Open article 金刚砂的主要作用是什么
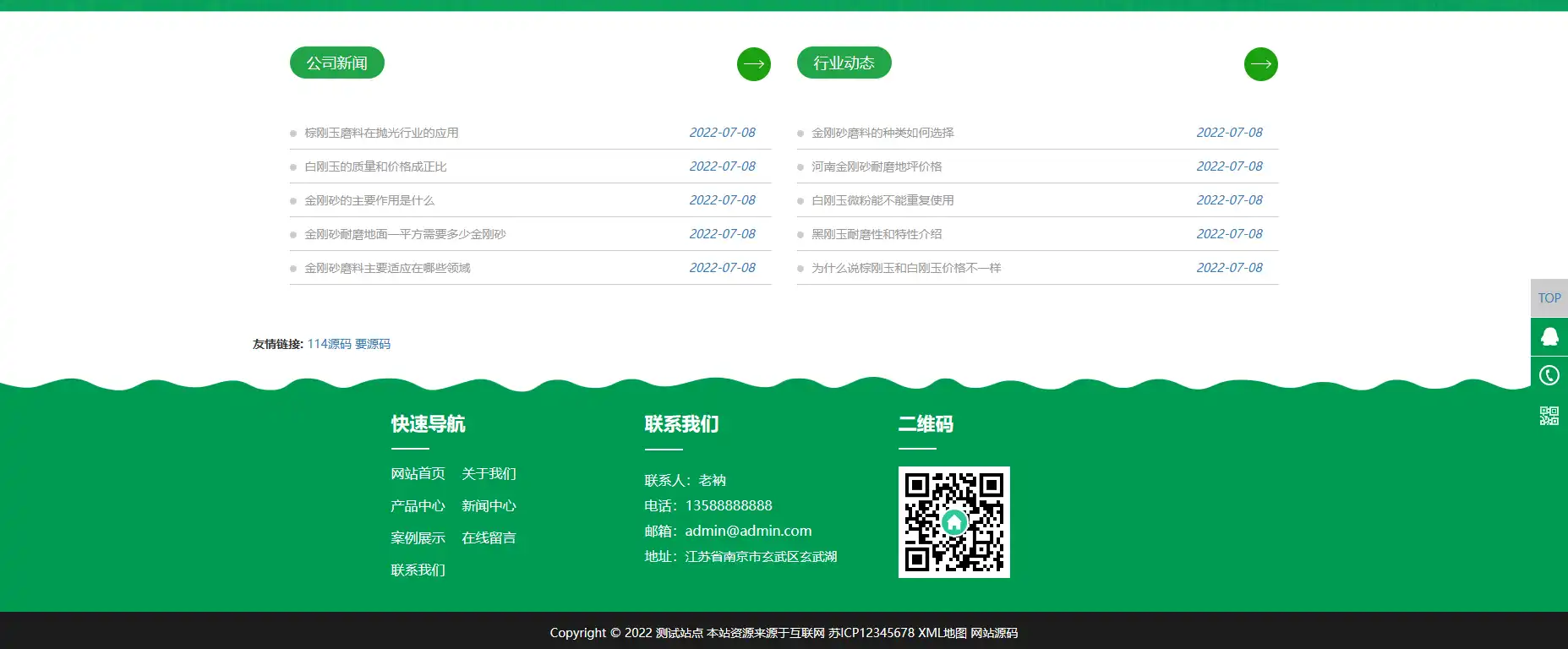The width and height of the screenshot is (1568, 649). pos(369,200)
